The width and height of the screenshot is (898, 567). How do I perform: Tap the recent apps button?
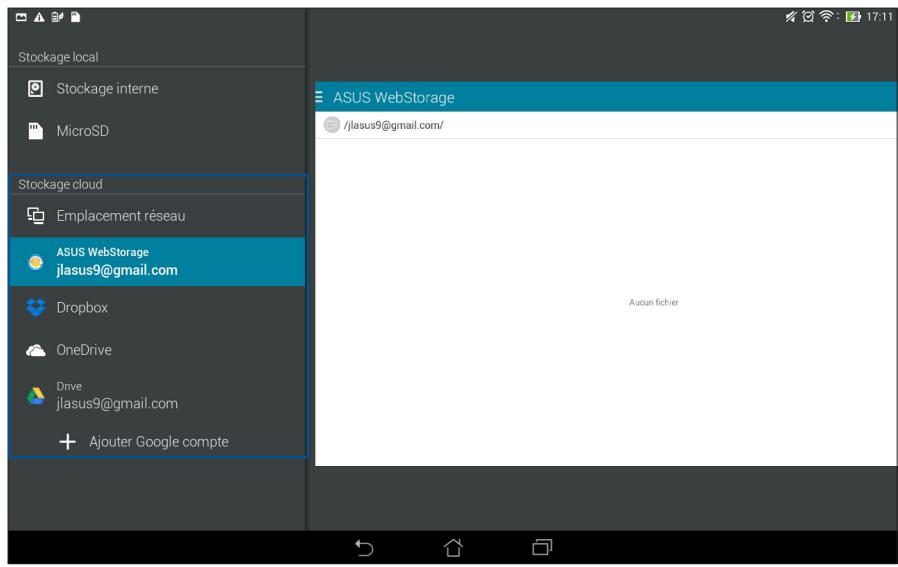point(542,548)
